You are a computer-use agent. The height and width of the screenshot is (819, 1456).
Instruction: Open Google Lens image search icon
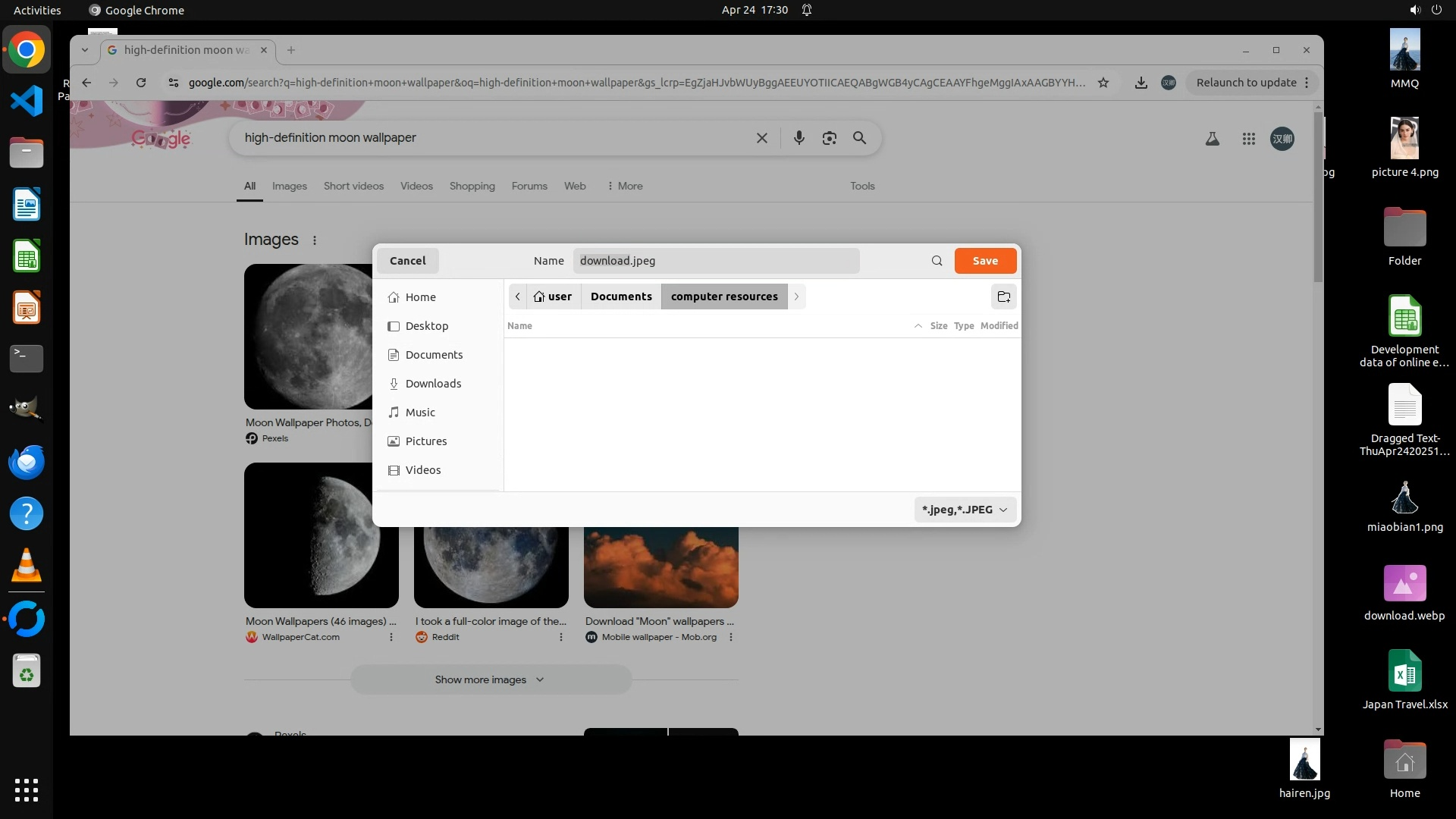829,138
